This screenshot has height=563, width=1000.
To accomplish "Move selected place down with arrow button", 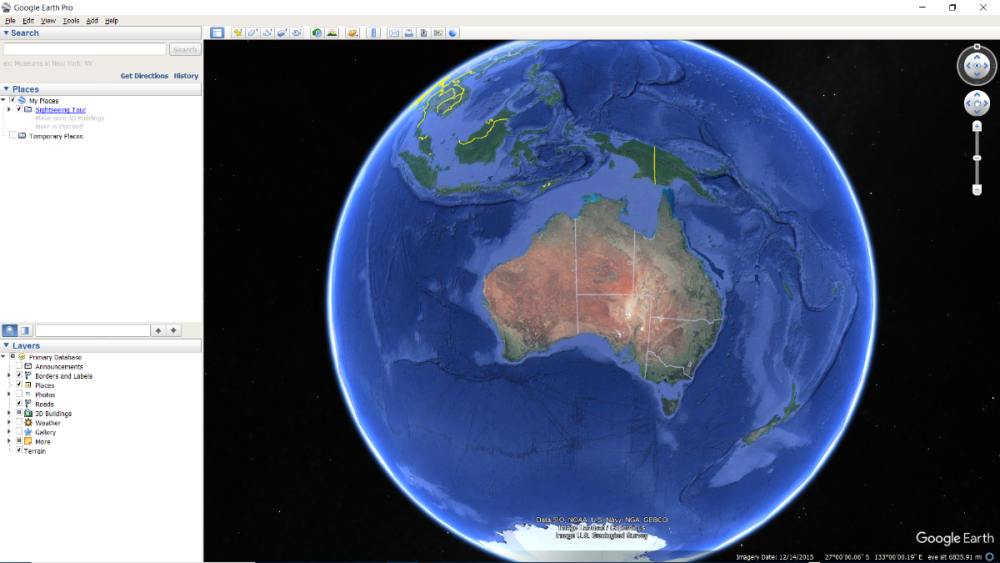I will coord(173,330).
